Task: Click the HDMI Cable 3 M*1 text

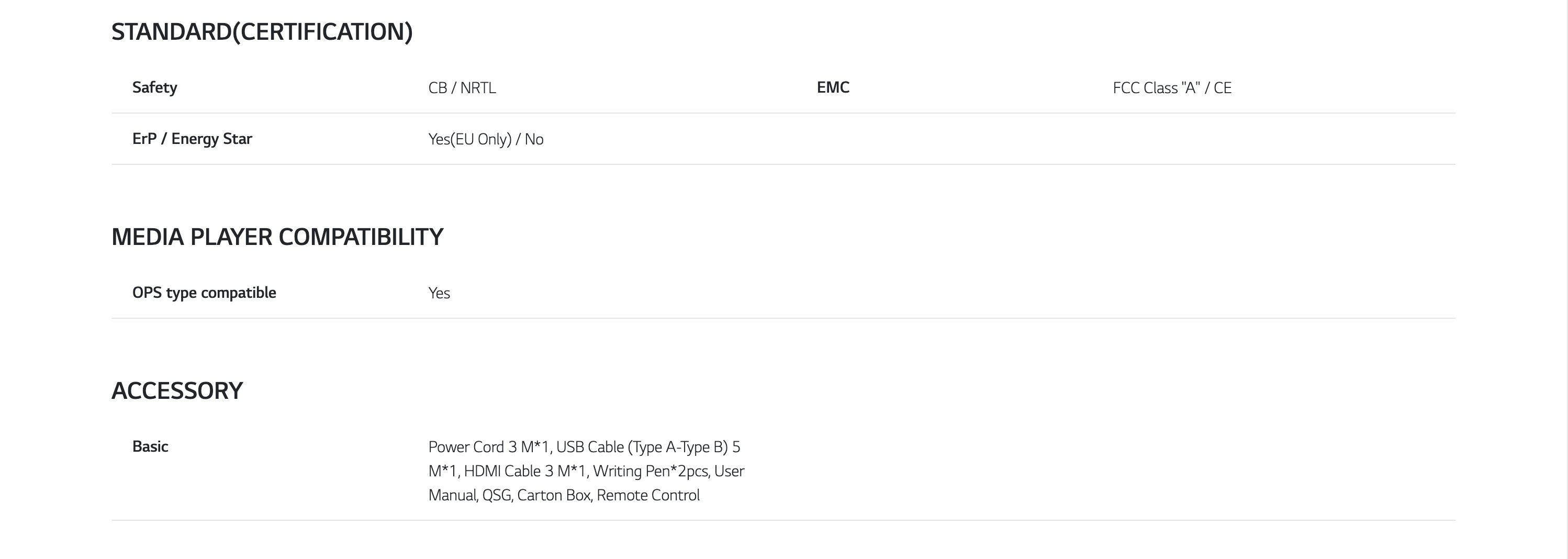Action: coord(524,471)
